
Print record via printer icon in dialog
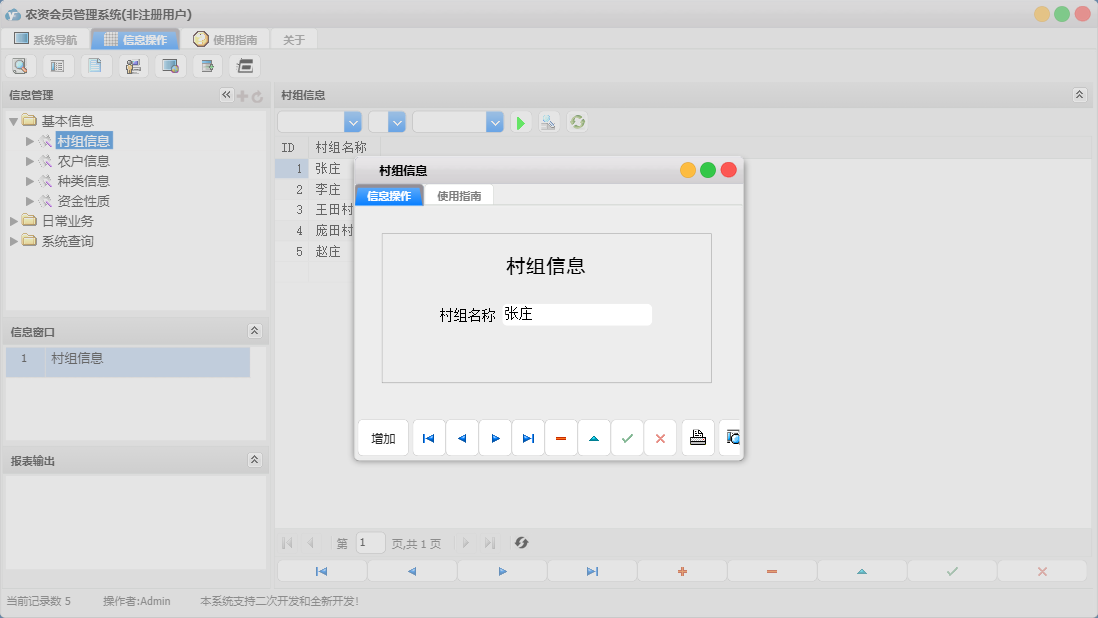coord(697,437)
